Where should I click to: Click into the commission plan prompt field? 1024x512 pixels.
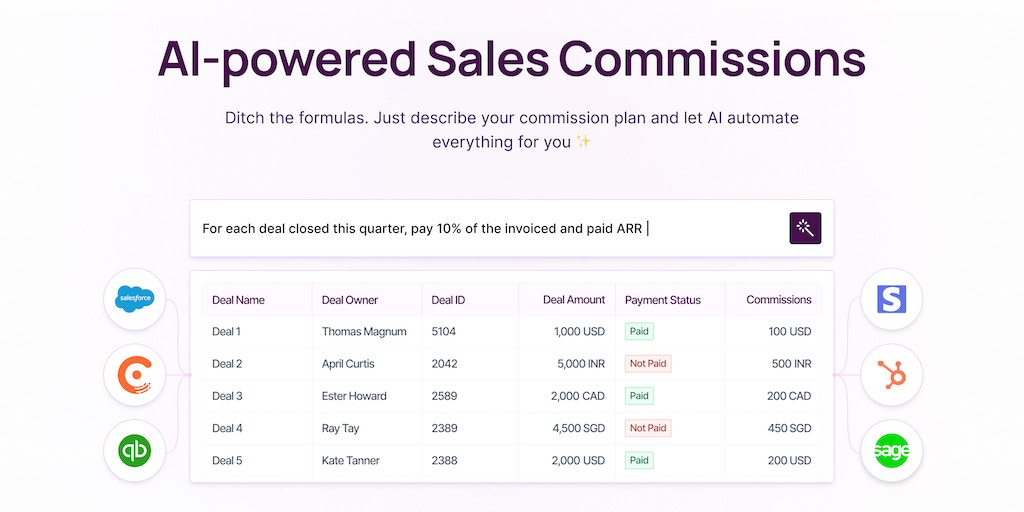click(x=480, y=229)
